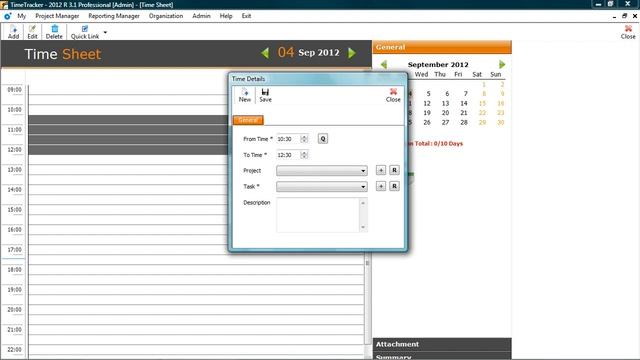Click inside the Description text area
This screenshot has height=360, width=640.
[x=318, y=215]
